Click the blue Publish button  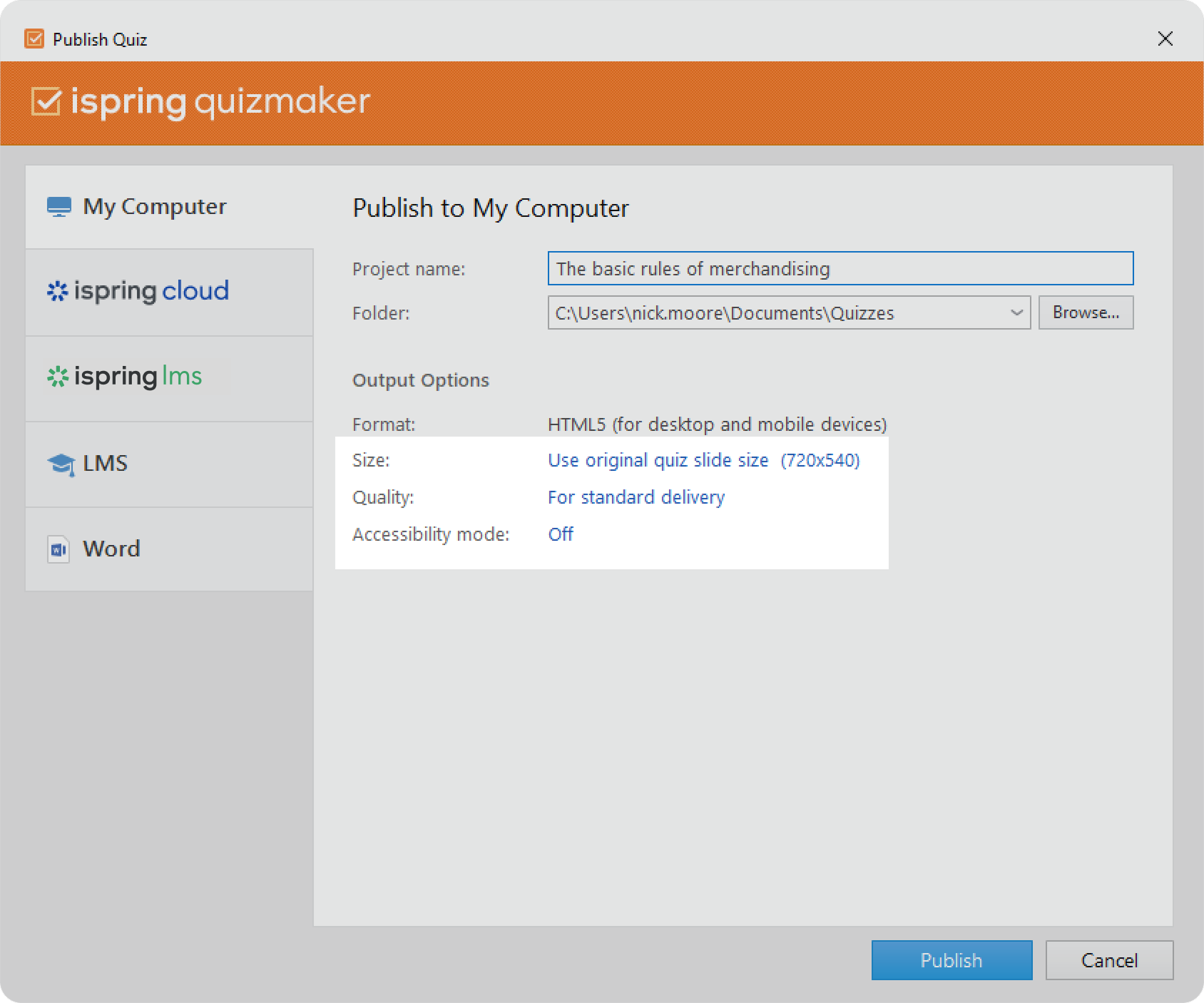point(951,960)
